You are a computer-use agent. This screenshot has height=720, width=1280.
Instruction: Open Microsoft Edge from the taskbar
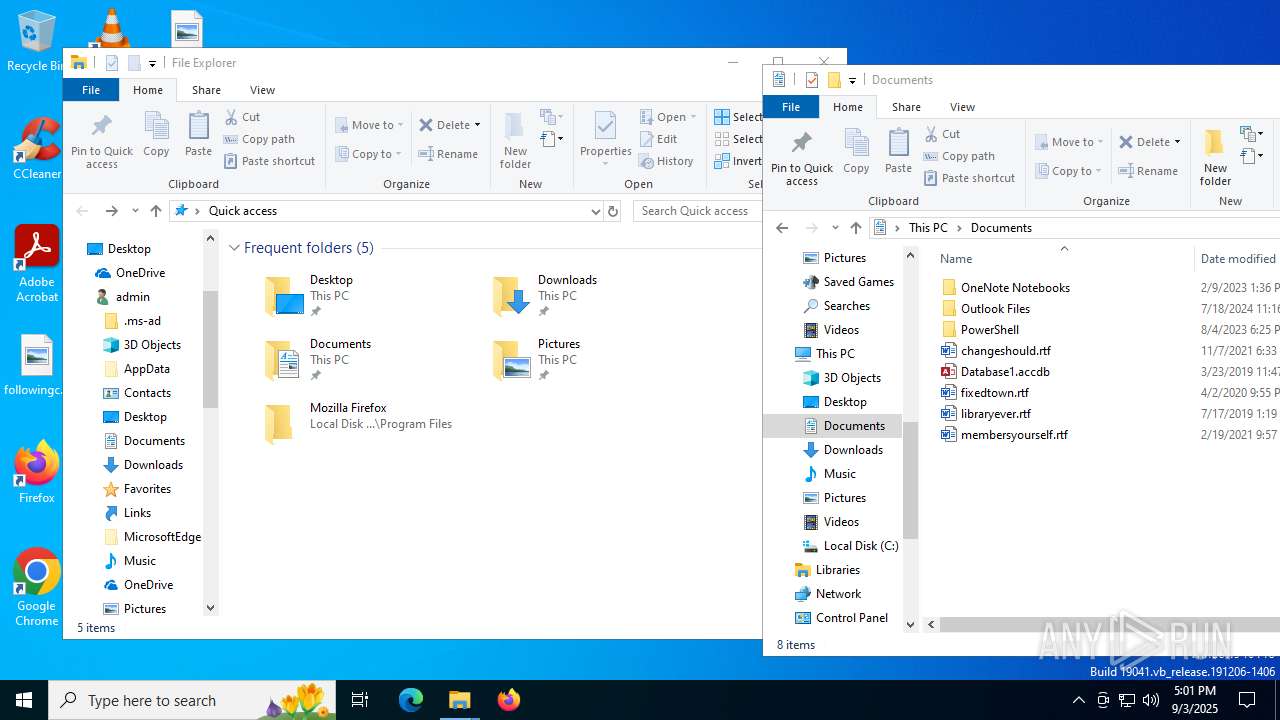(411, 700)
